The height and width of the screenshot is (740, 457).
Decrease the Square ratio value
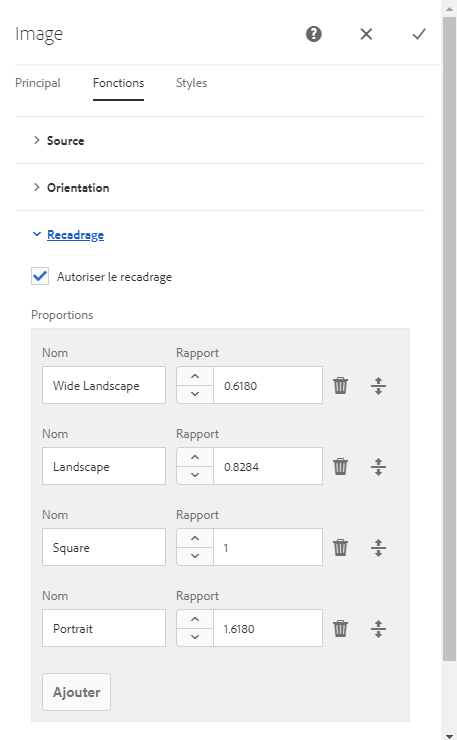(x=195, y=556)
